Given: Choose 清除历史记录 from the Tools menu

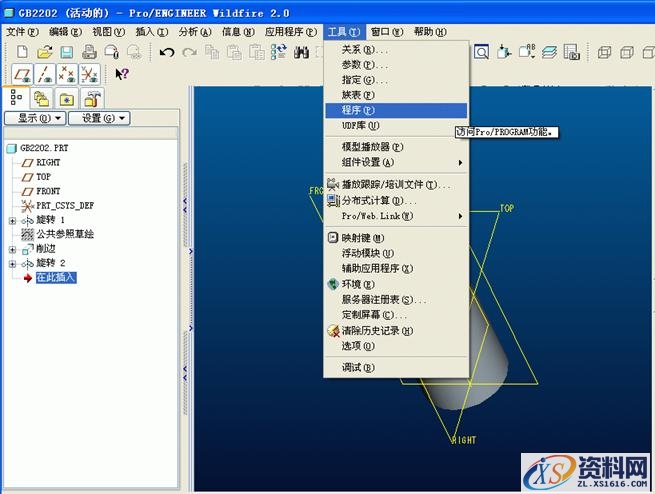Looking at the screenshot, I should [x=396, y=331].
